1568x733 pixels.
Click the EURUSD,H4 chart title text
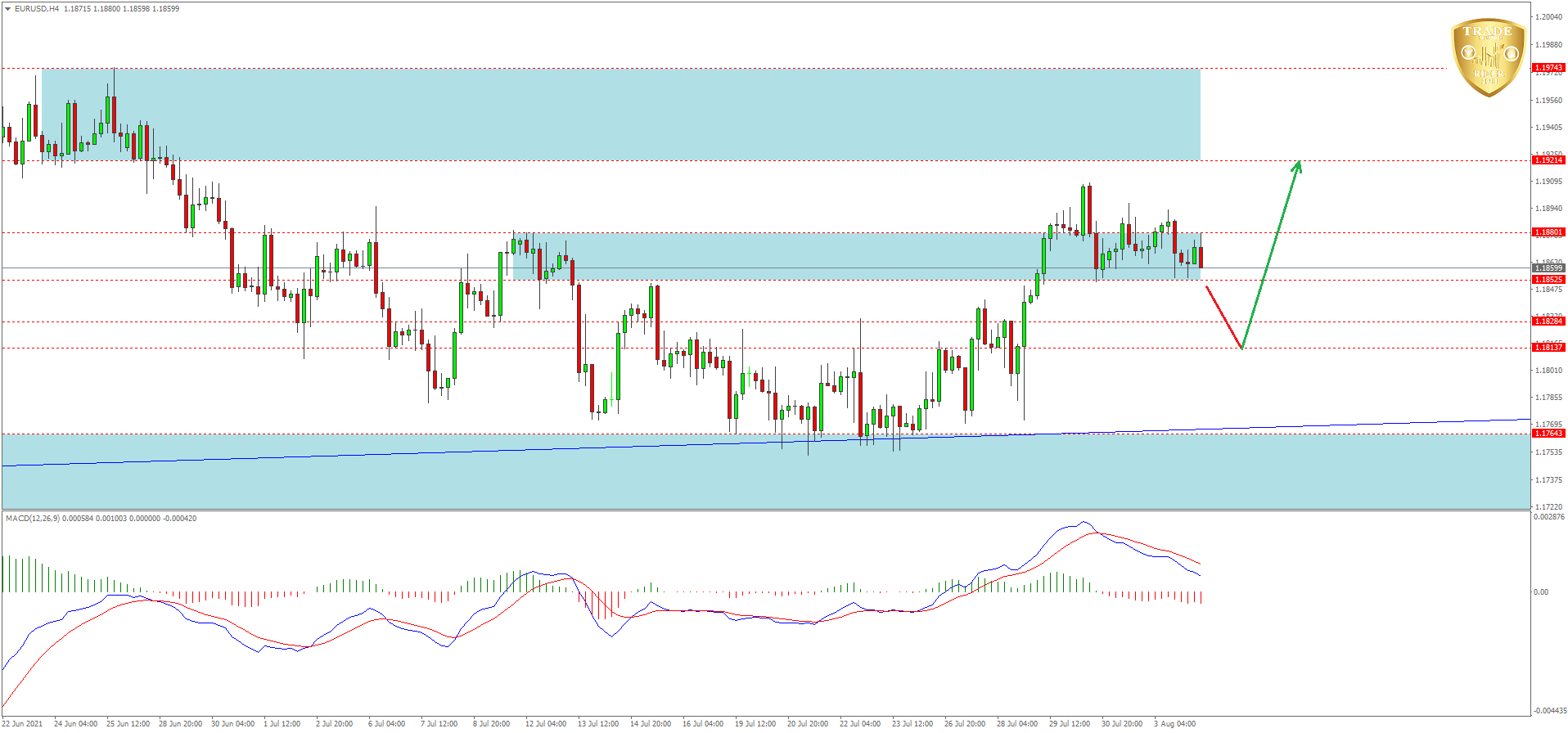tap(37, 9)
